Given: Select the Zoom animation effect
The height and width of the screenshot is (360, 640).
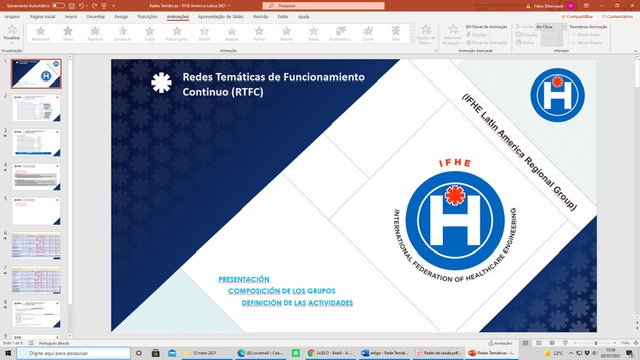Looking at the screenshot, I should [368, 34].
